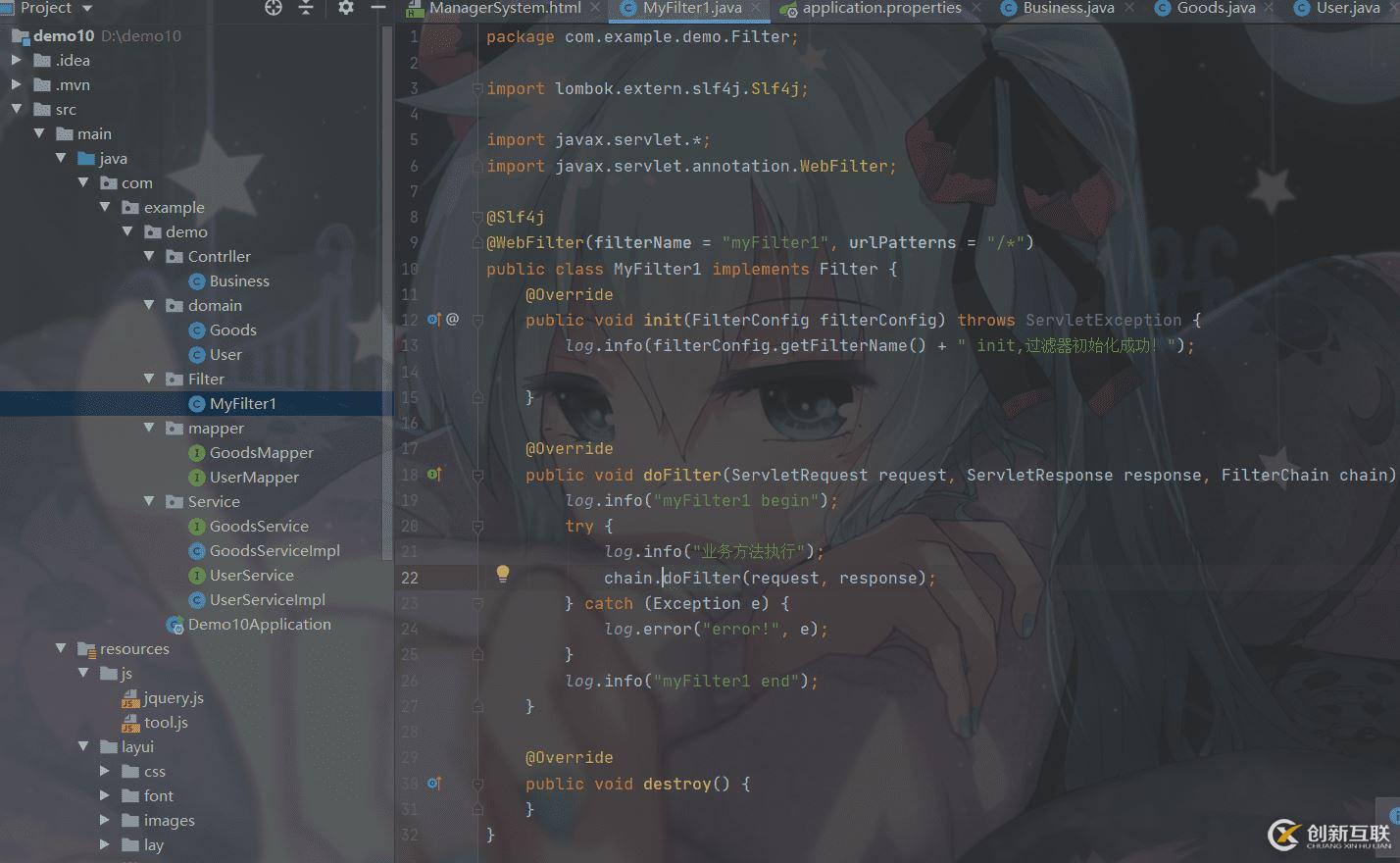Click implements gutter icon beside destroy method

[434, 784]
